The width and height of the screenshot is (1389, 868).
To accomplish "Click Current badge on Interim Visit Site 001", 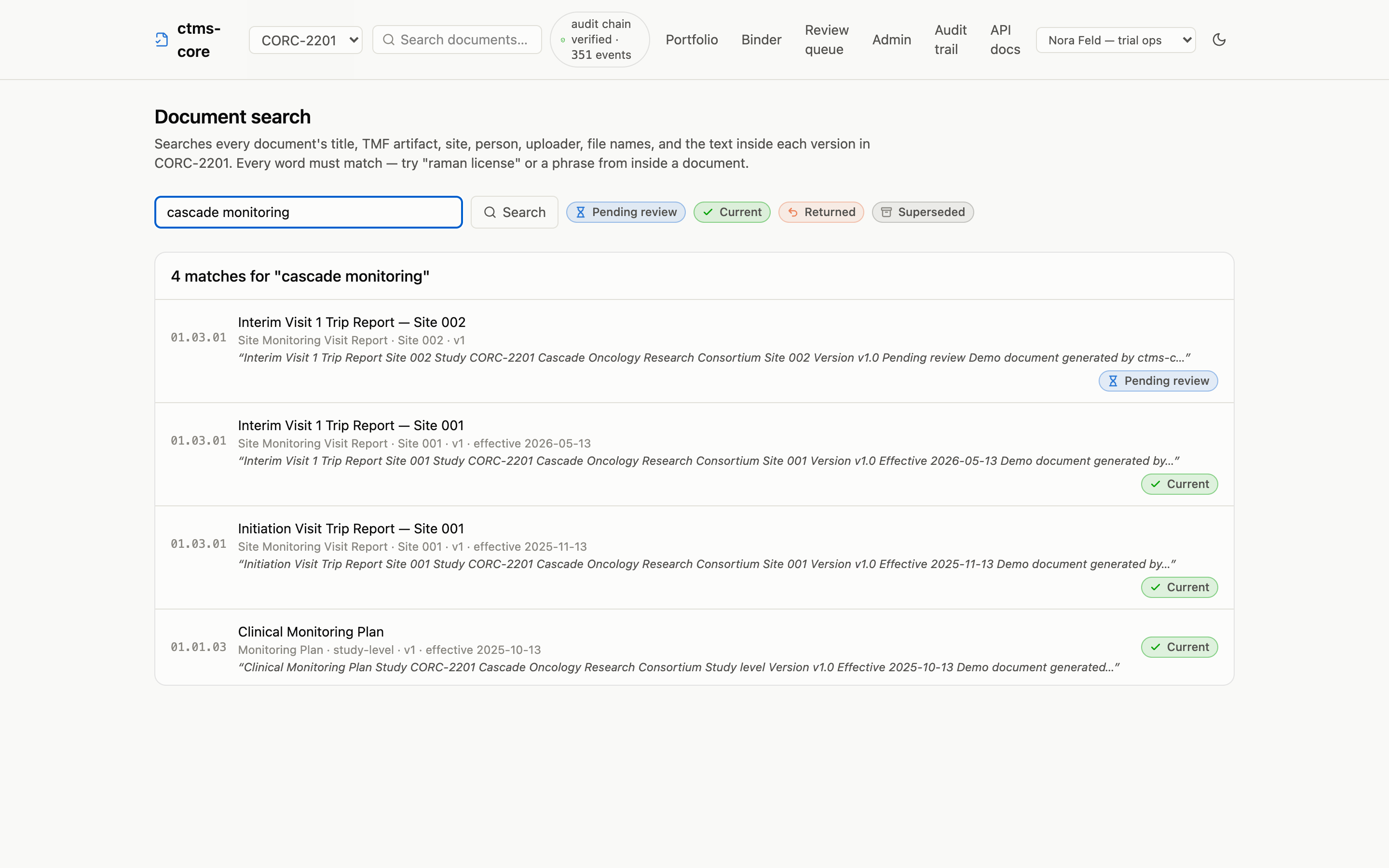I will point(1179,484).
